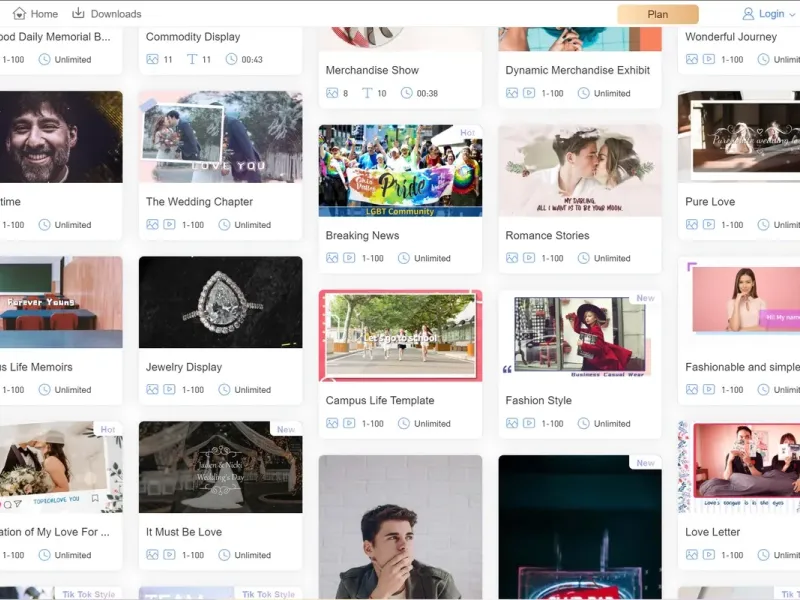The width and height of the screenshot is (800, 600).
Task: Select the Jewelry Display ring thumbnail
Action: [220, 302]
